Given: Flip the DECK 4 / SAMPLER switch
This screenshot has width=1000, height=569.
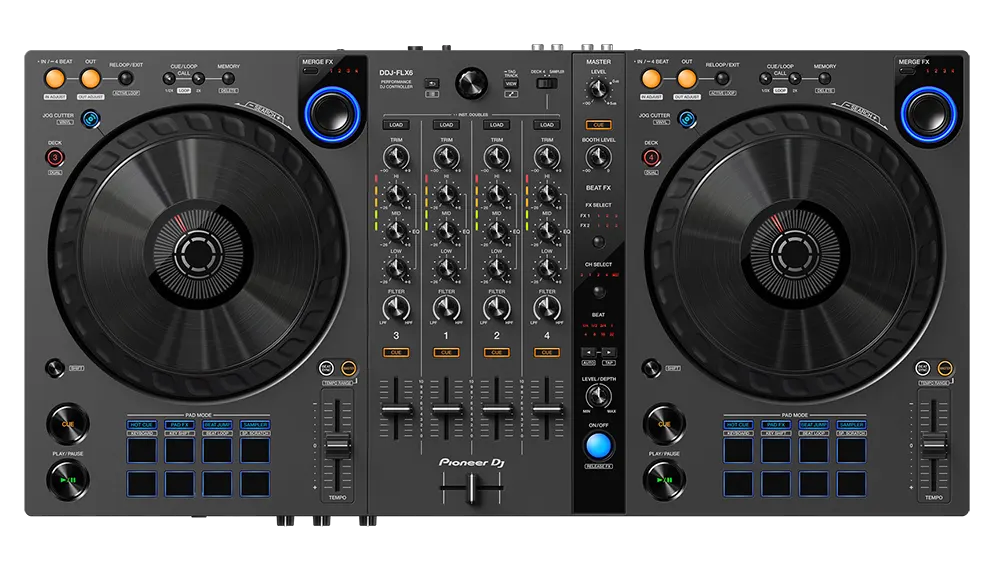Looking at the screenshot, I should click(x=547, y=84).
